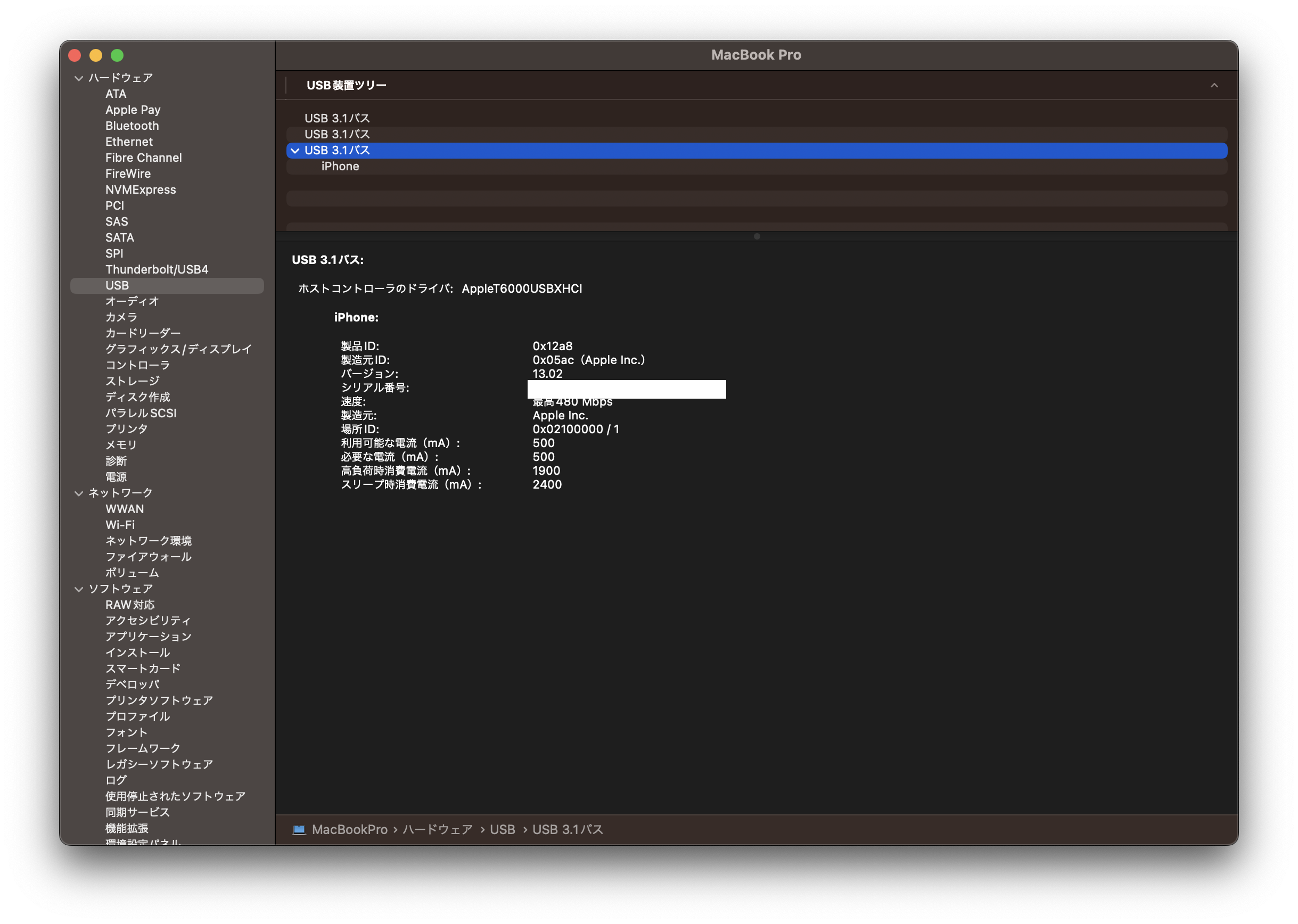Click the MacBookPro laptop icon in path bar
The image size is (1298, 924).
point(299,830)
